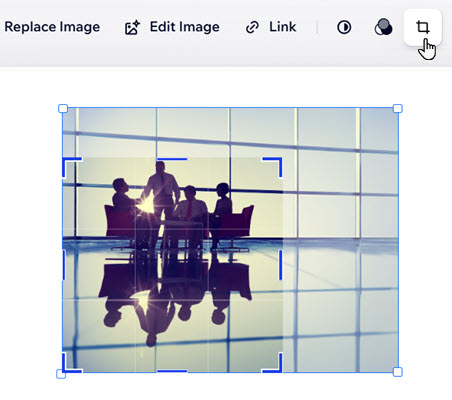Select the Crop tool icon

[423, 27]
